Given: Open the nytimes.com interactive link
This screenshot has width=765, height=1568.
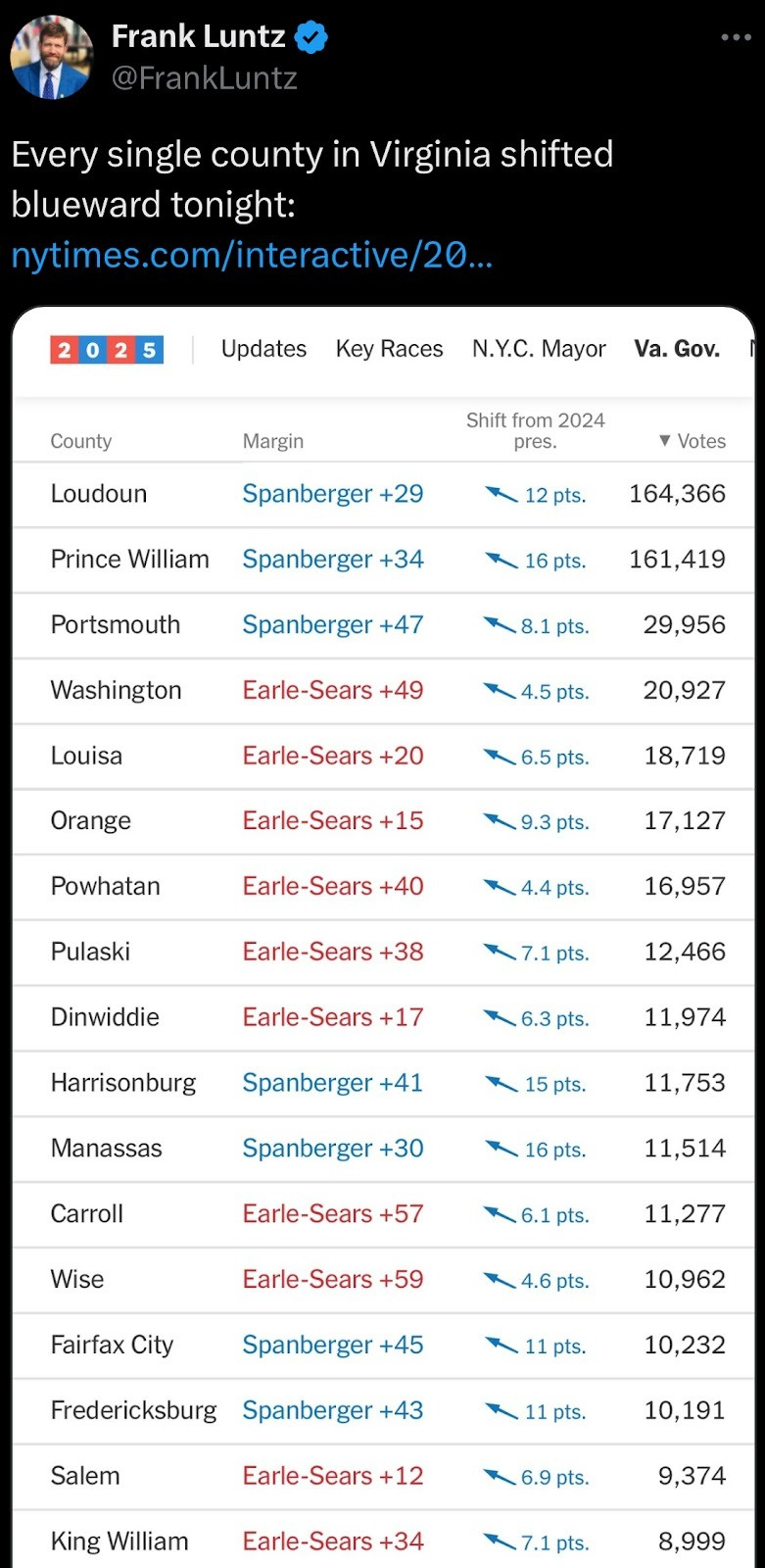Looking at the screenshot, I should click(252, 255).
